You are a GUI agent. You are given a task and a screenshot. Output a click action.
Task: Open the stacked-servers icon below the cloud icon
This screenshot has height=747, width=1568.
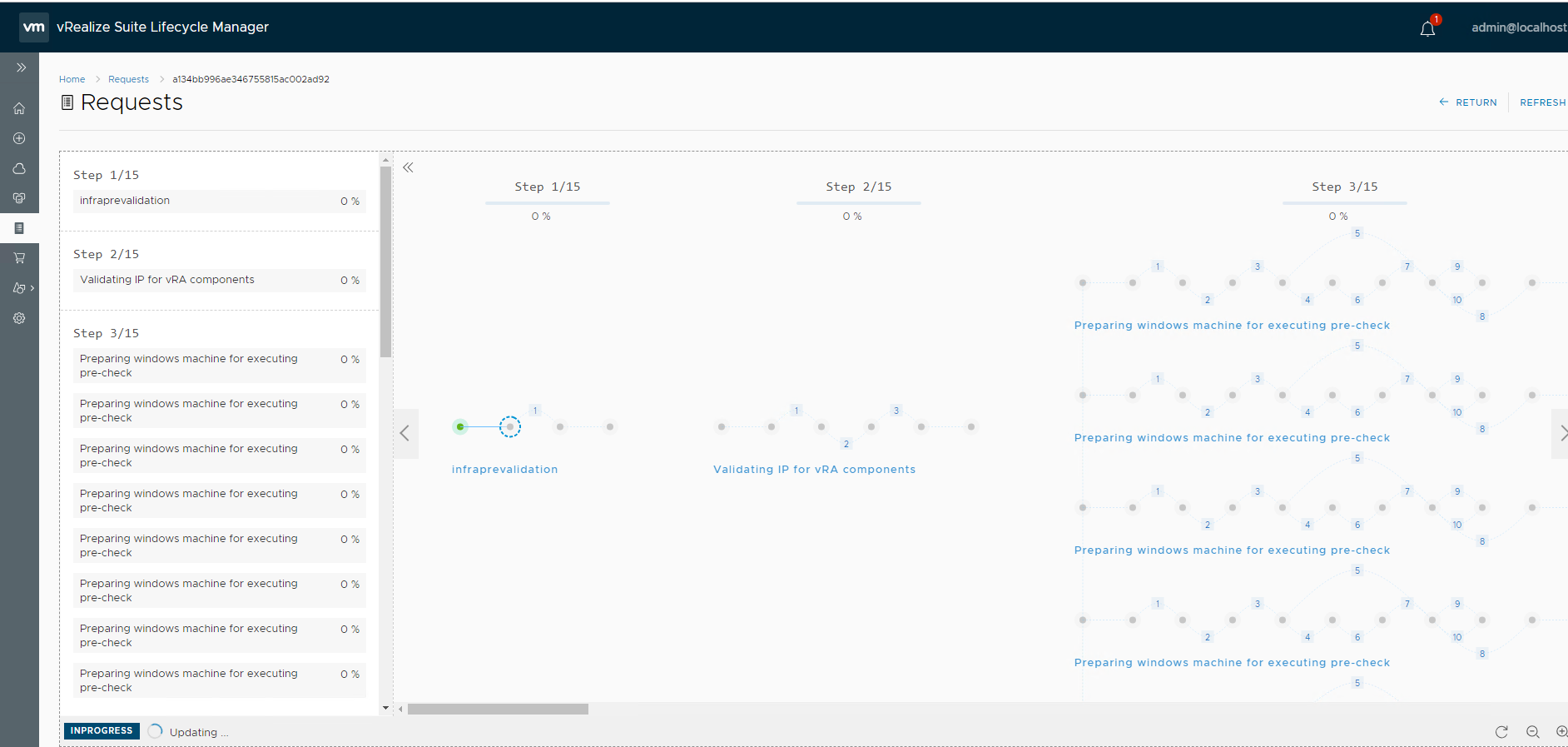pos(19,198)
